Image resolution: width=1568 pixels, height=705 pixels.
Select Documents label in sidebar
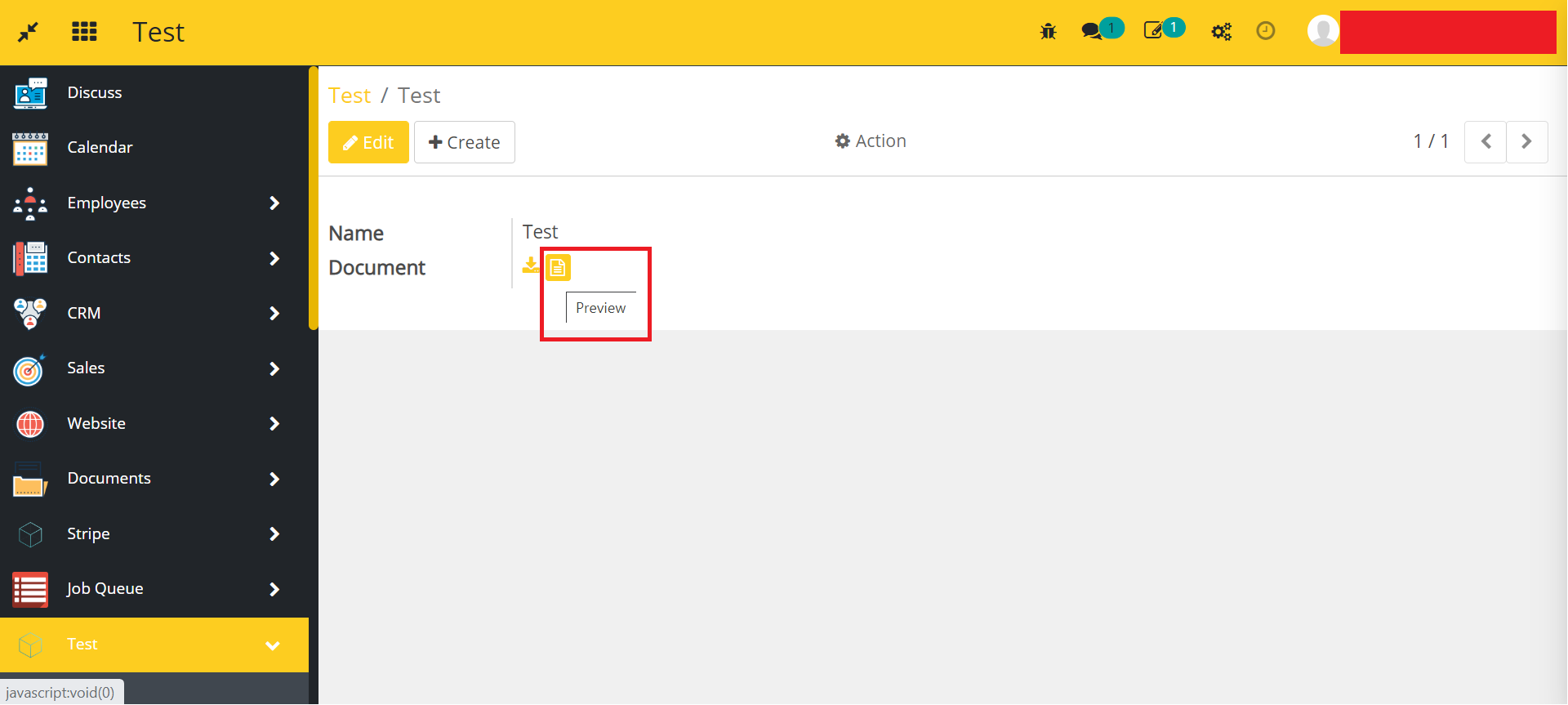pos(109,479)
